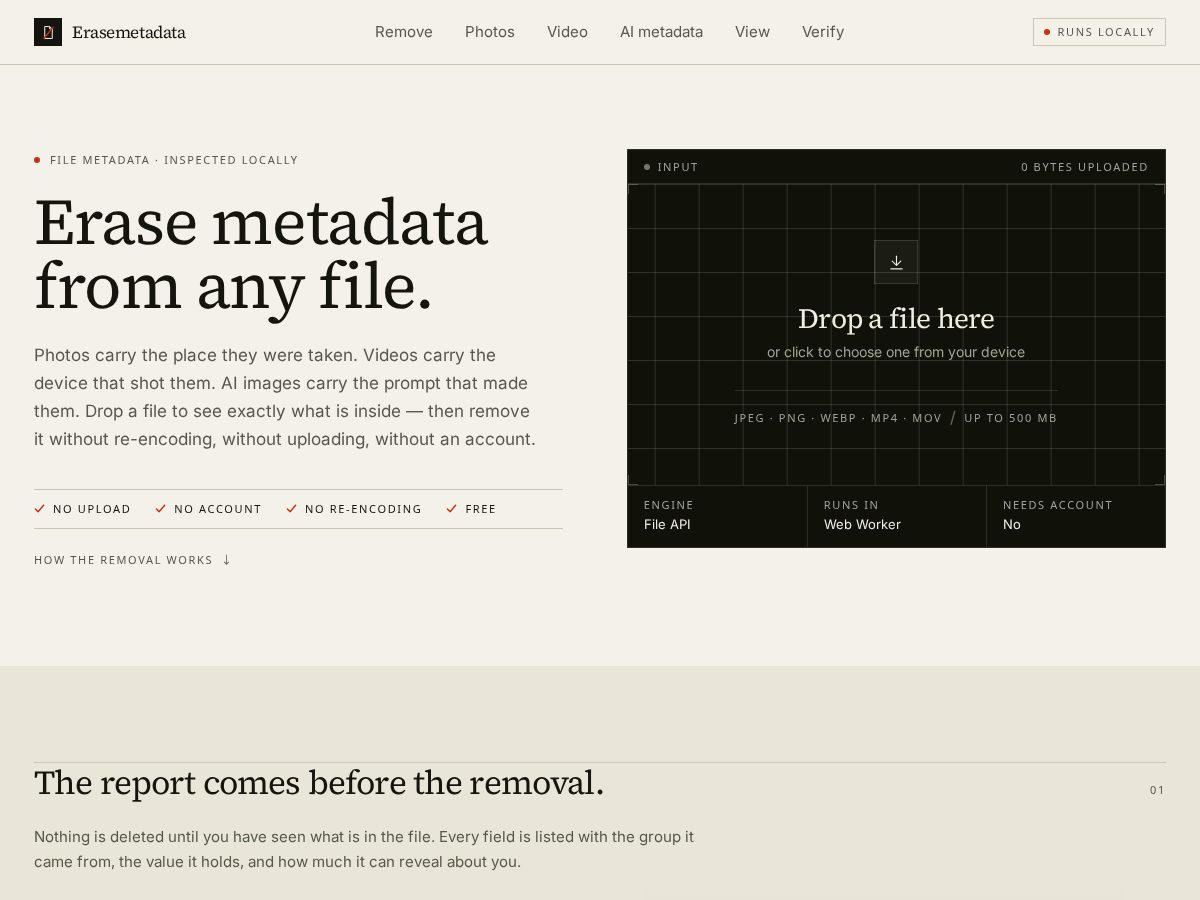The height and width of the screenshot is (900, 1200).
Task: Click 'The report comes before the removal.' heading
Action: [x=319, y=783]
